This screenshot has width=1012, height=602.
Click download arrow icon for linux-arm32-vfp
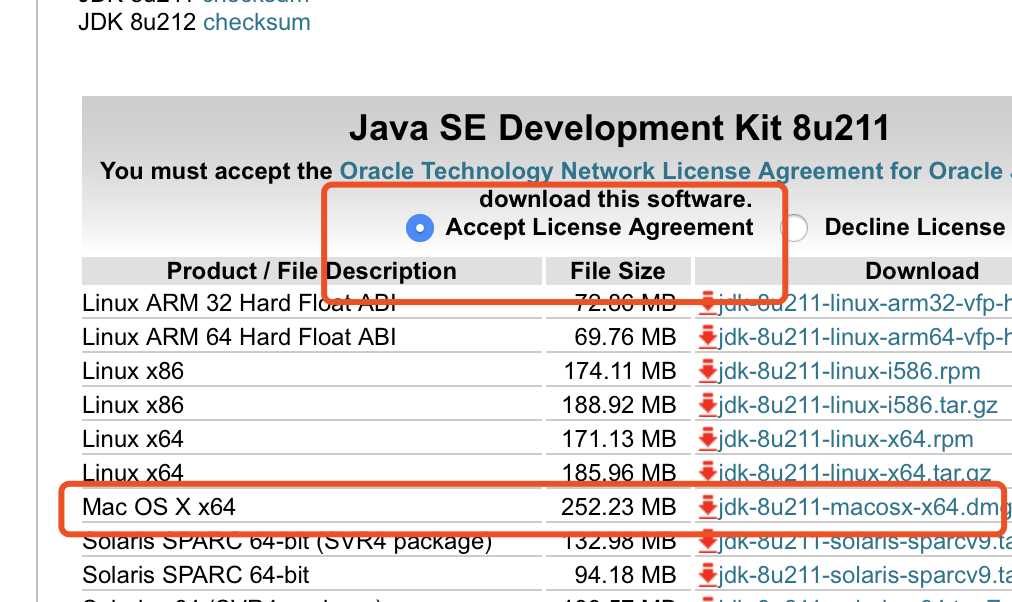(708, 303)
